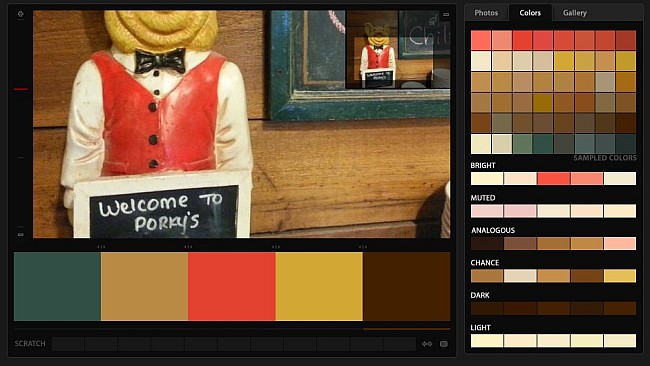Click the navigator thumbnail of the pig statue
This screenshot has height=366, width=650.
[398, 49]
